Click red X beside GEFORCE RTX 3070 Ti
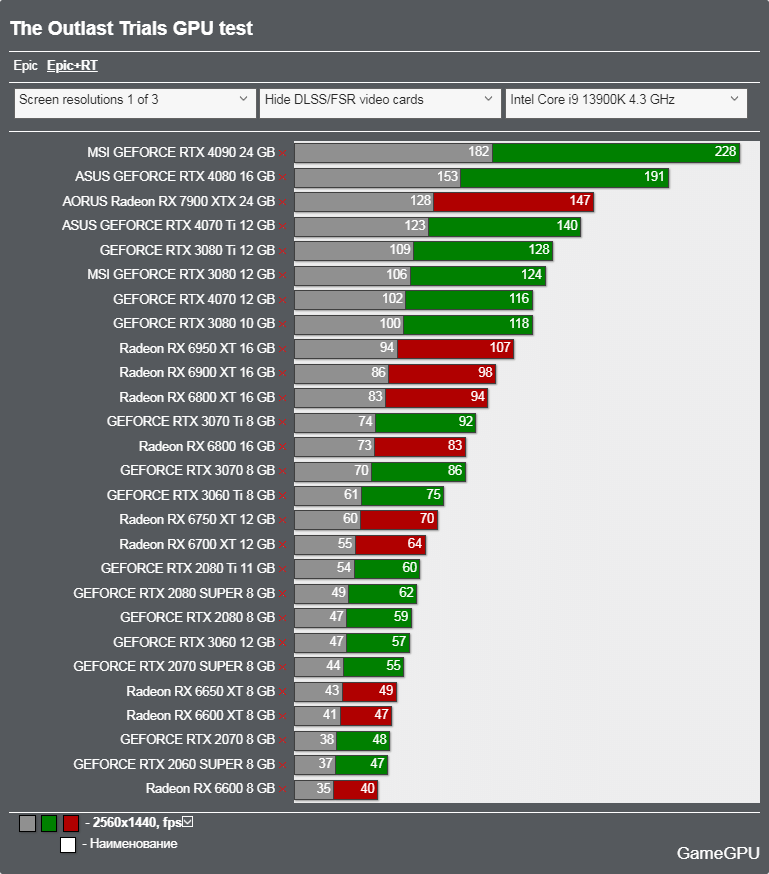Screen dimensions: 769x874 point(283,422)
